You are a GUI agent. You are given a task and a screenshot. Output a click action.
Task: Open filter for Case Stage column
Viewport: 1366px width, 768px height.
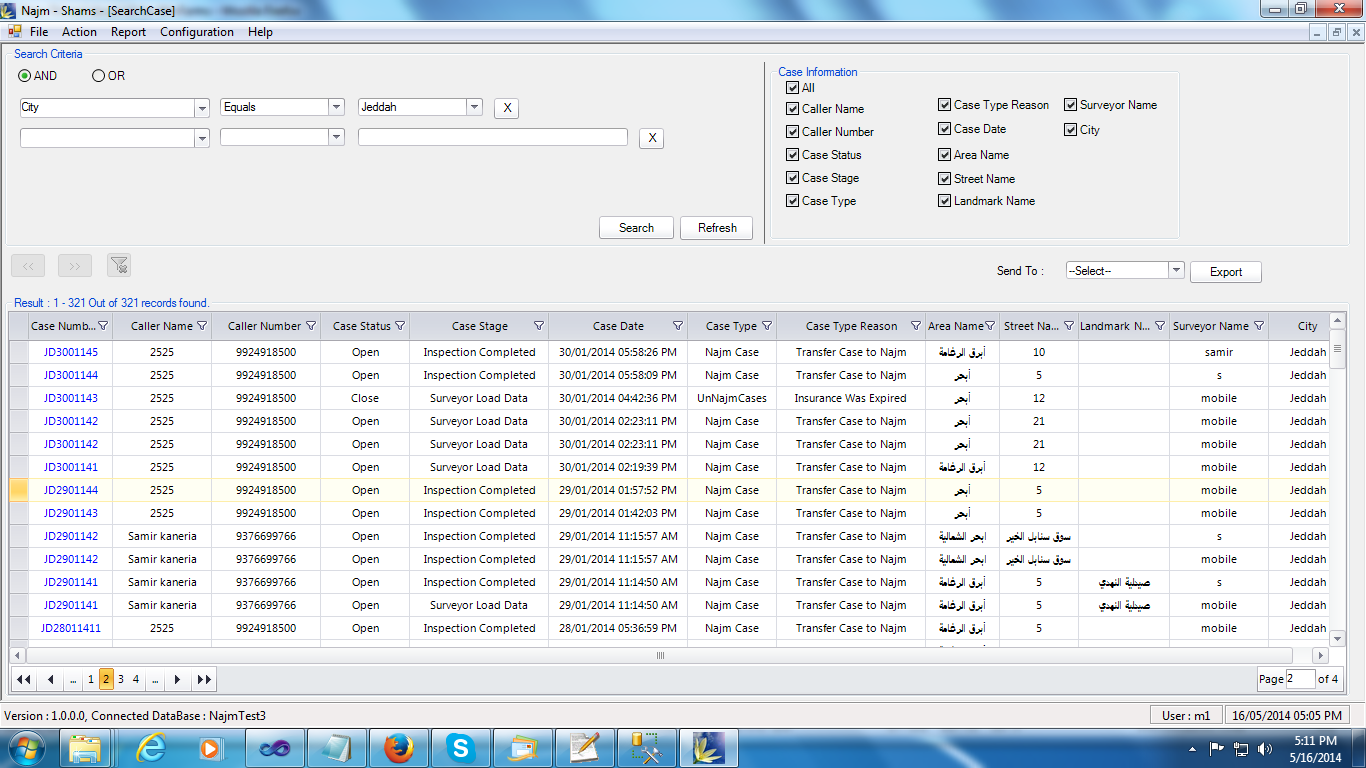(539, 326)
